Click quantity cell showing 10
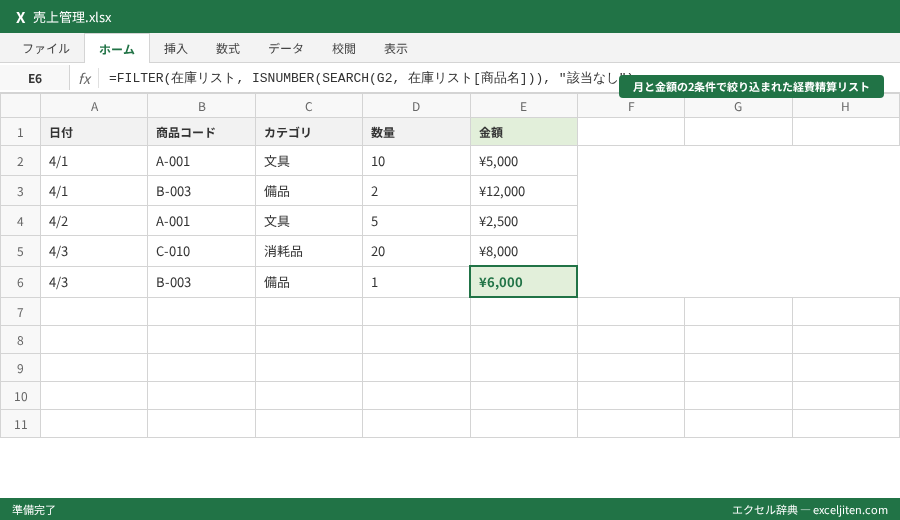Viewport: 900px width, 520px height. tap(416, 161)
